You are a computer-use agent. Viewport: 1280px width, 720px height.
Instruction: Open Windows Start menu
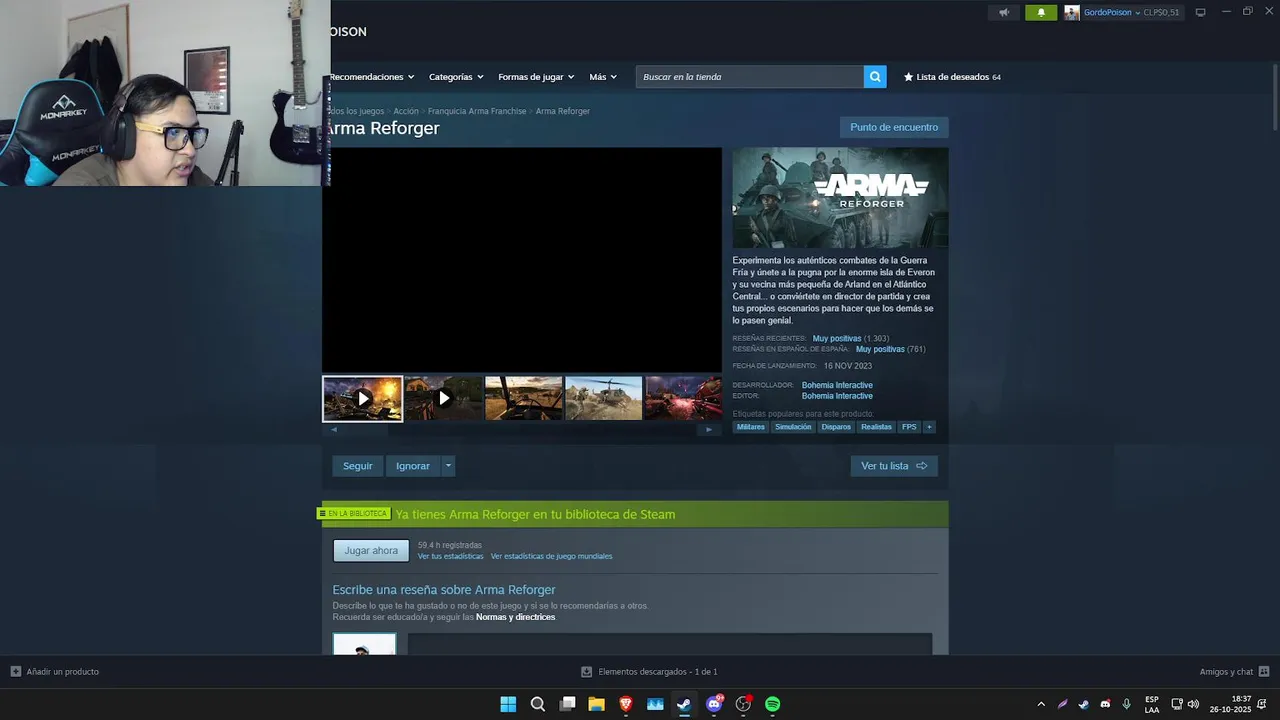click(508, 704)
